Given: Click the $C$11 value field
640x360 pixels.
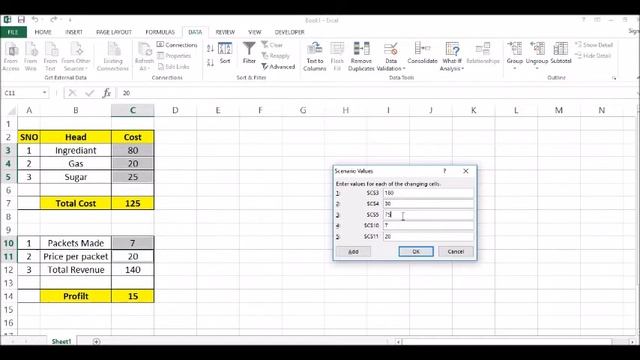Looking at the screenshot, I should coord(428,236).
